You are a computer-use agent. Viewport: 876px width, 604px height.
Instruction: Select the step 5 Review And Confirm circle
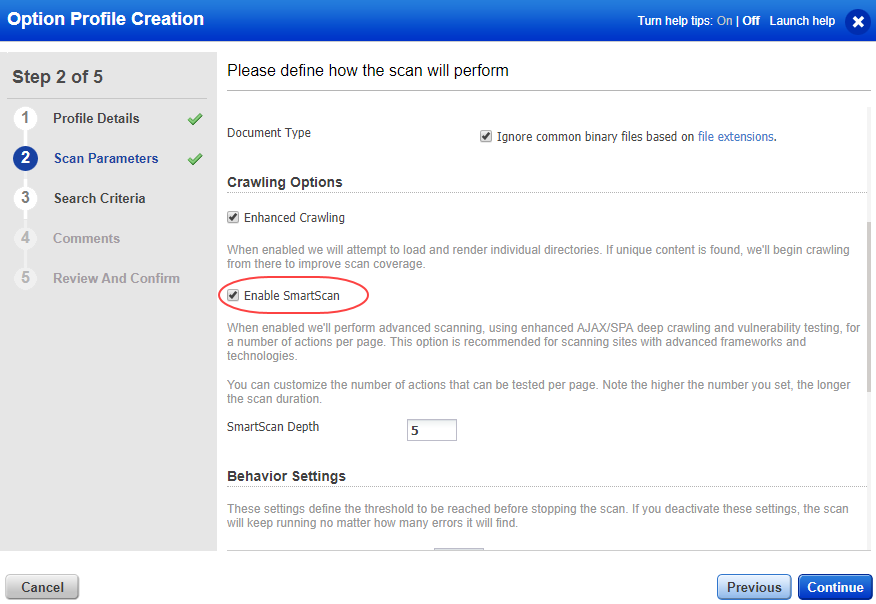coord(25,278)
